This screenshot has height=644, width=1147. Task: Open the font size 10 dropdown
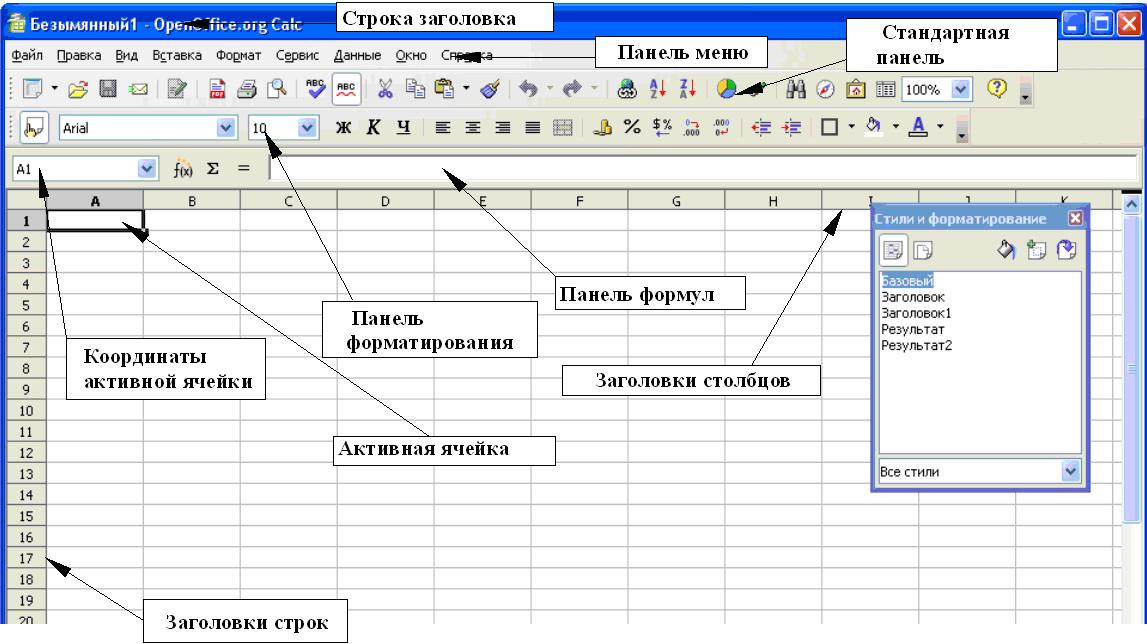pos(307,128)
